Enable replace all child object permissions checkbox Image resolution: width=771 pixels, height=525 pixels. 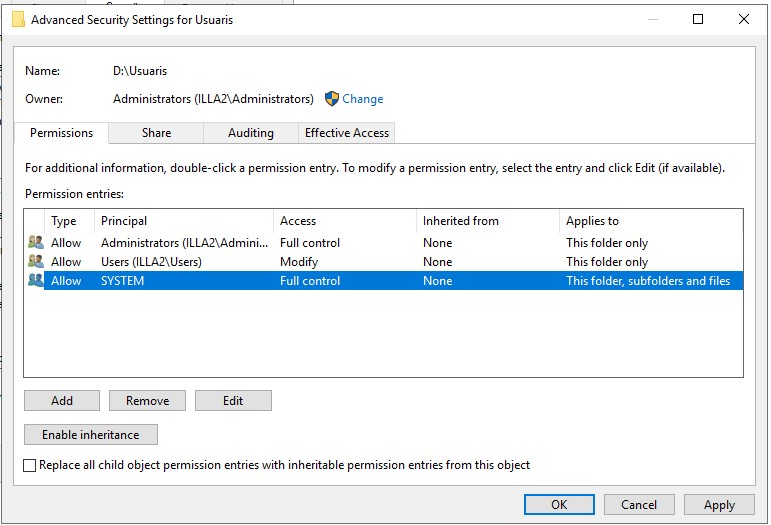(x=30, y=465)
